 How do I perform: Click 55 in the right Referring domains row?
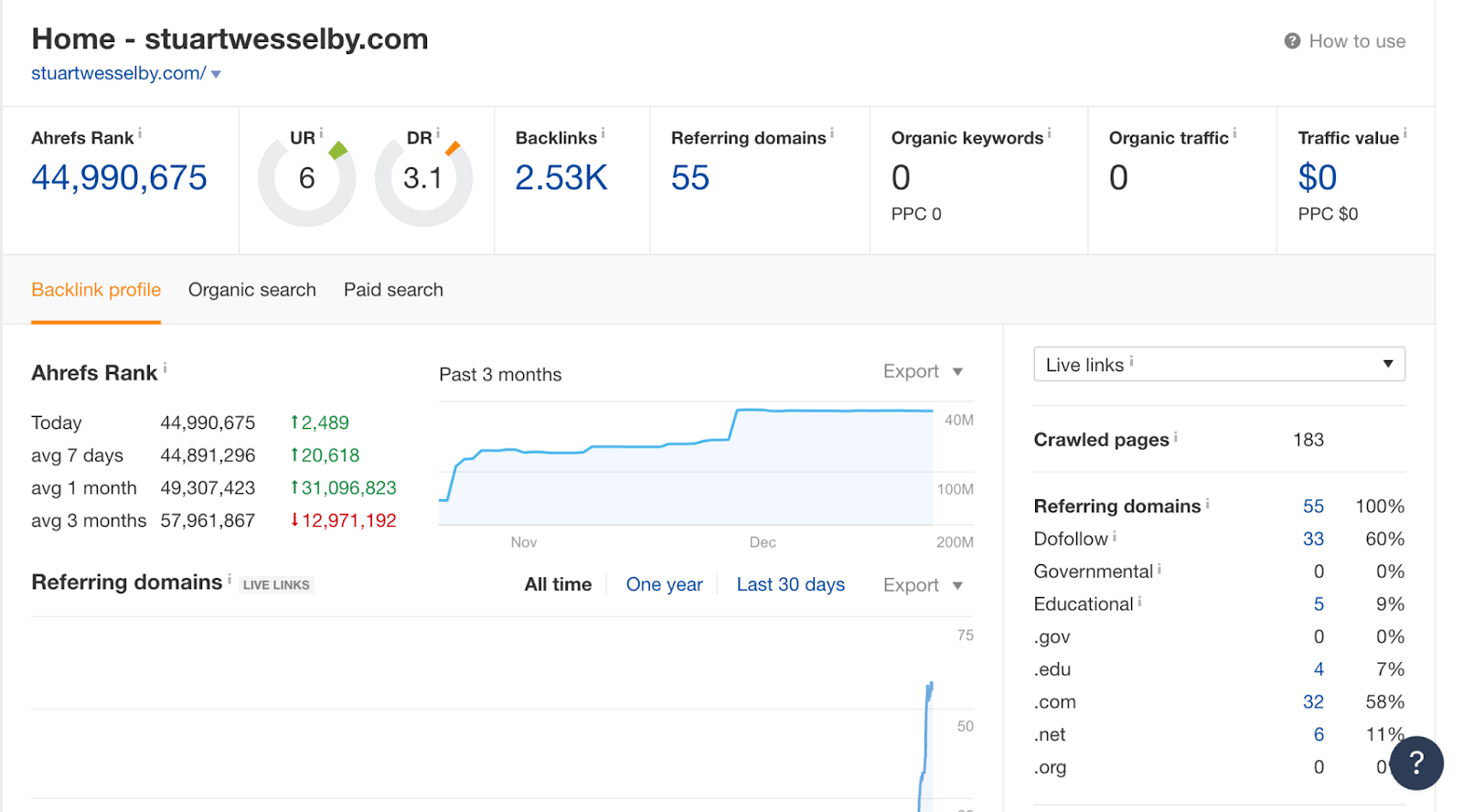point(1313,507)
